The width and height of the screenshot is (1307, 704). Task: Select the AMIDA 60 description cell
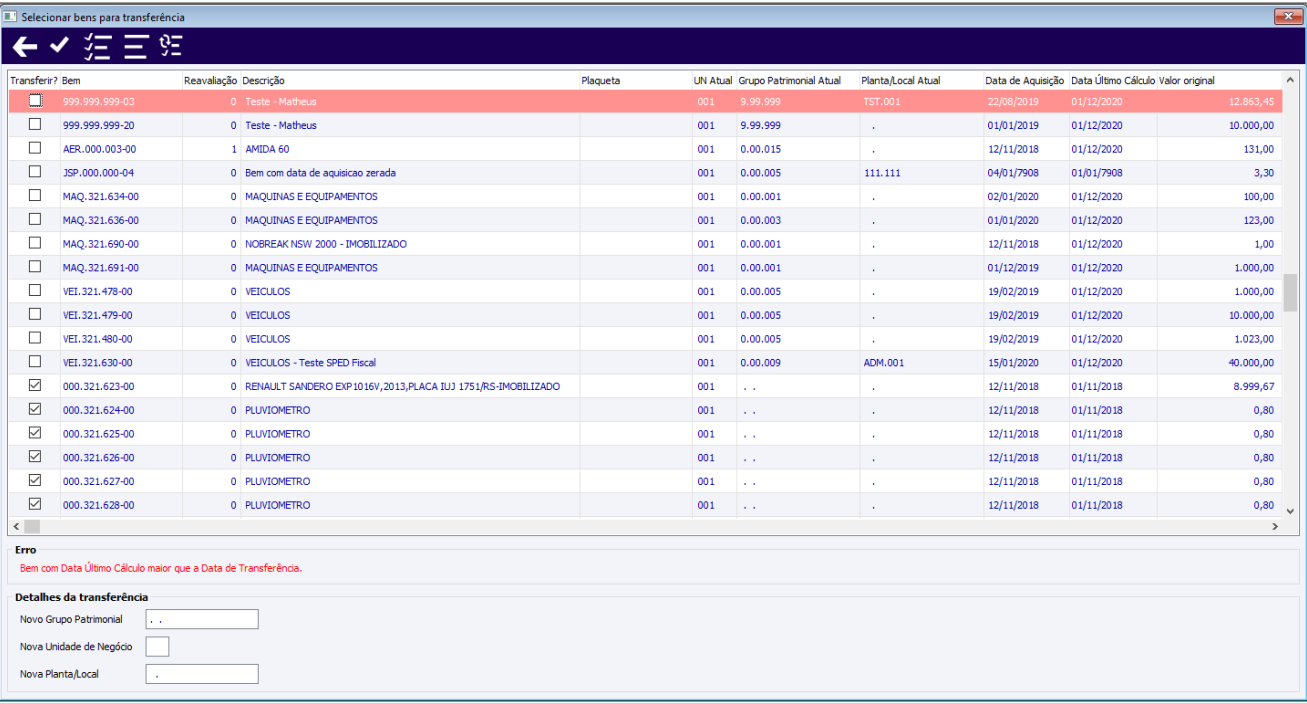(x=410, y=149)
